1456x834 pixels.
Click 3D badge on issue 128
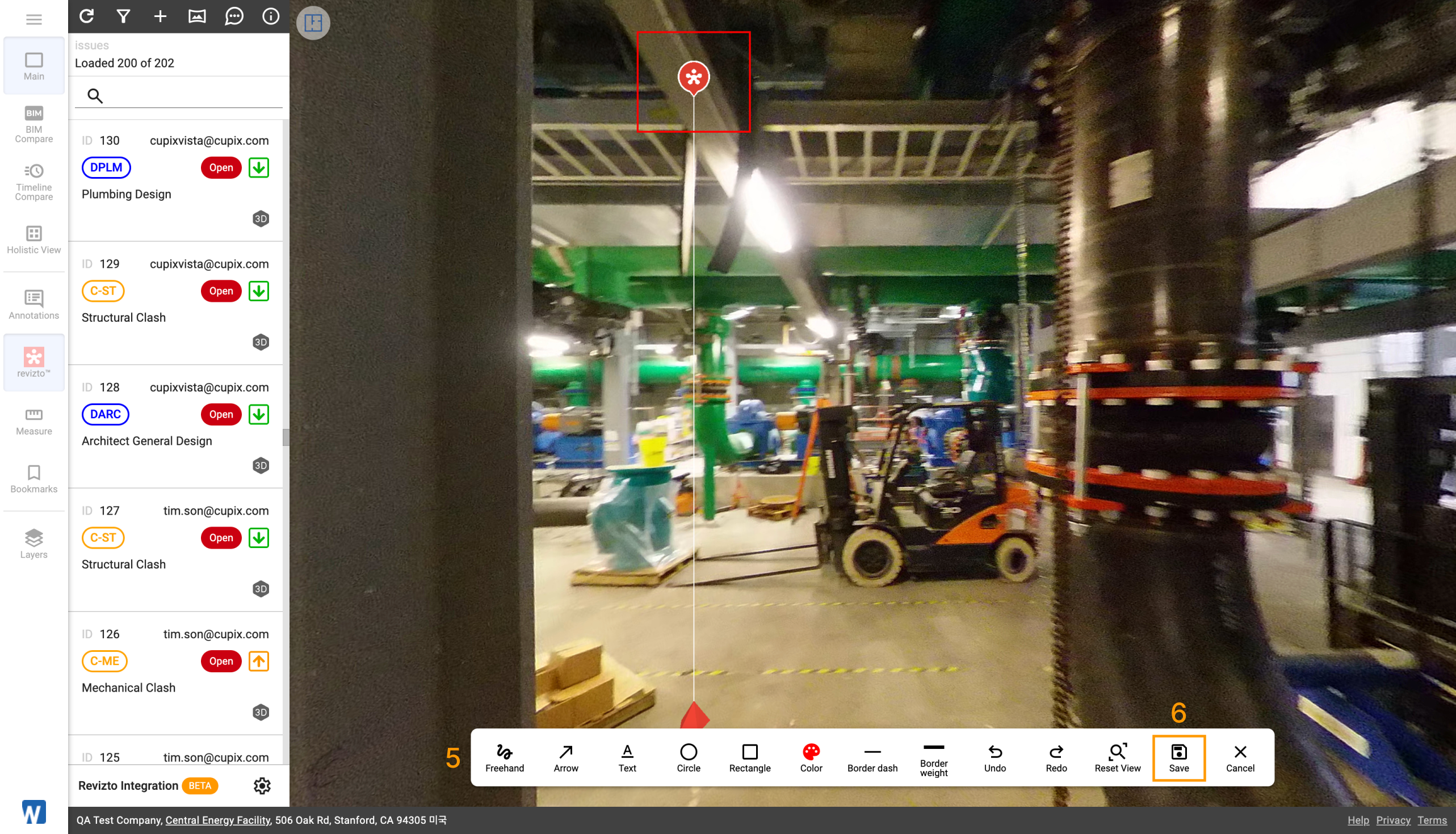[x=261, y=466]
